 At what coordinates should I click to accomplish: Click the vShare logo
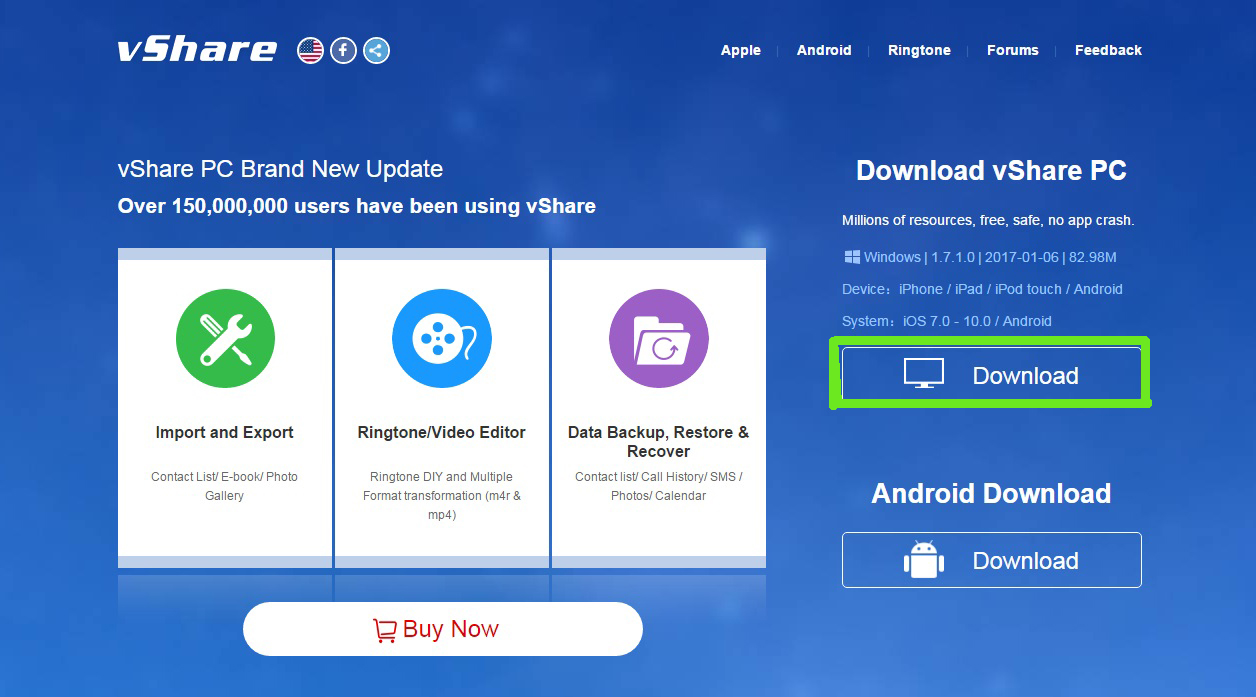click(x=197, y=50)
